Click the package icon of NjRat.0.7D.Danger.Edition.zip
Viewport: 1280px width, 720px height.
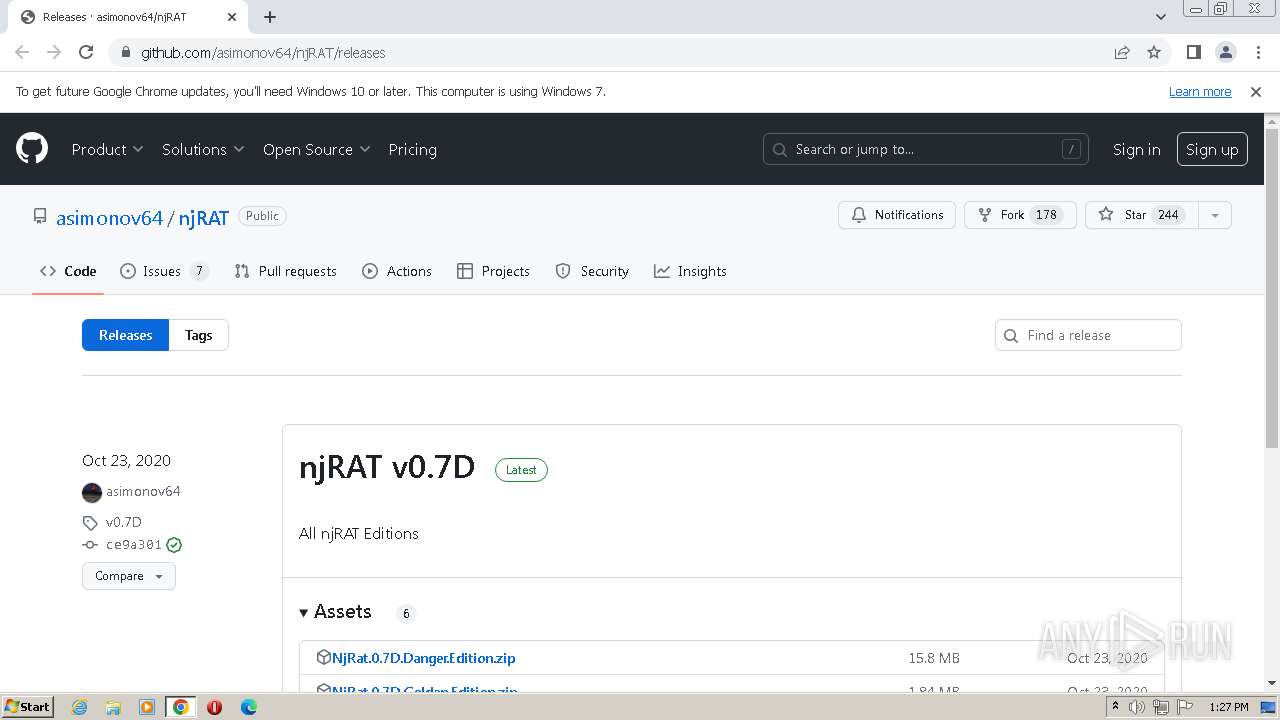[323, 657]
